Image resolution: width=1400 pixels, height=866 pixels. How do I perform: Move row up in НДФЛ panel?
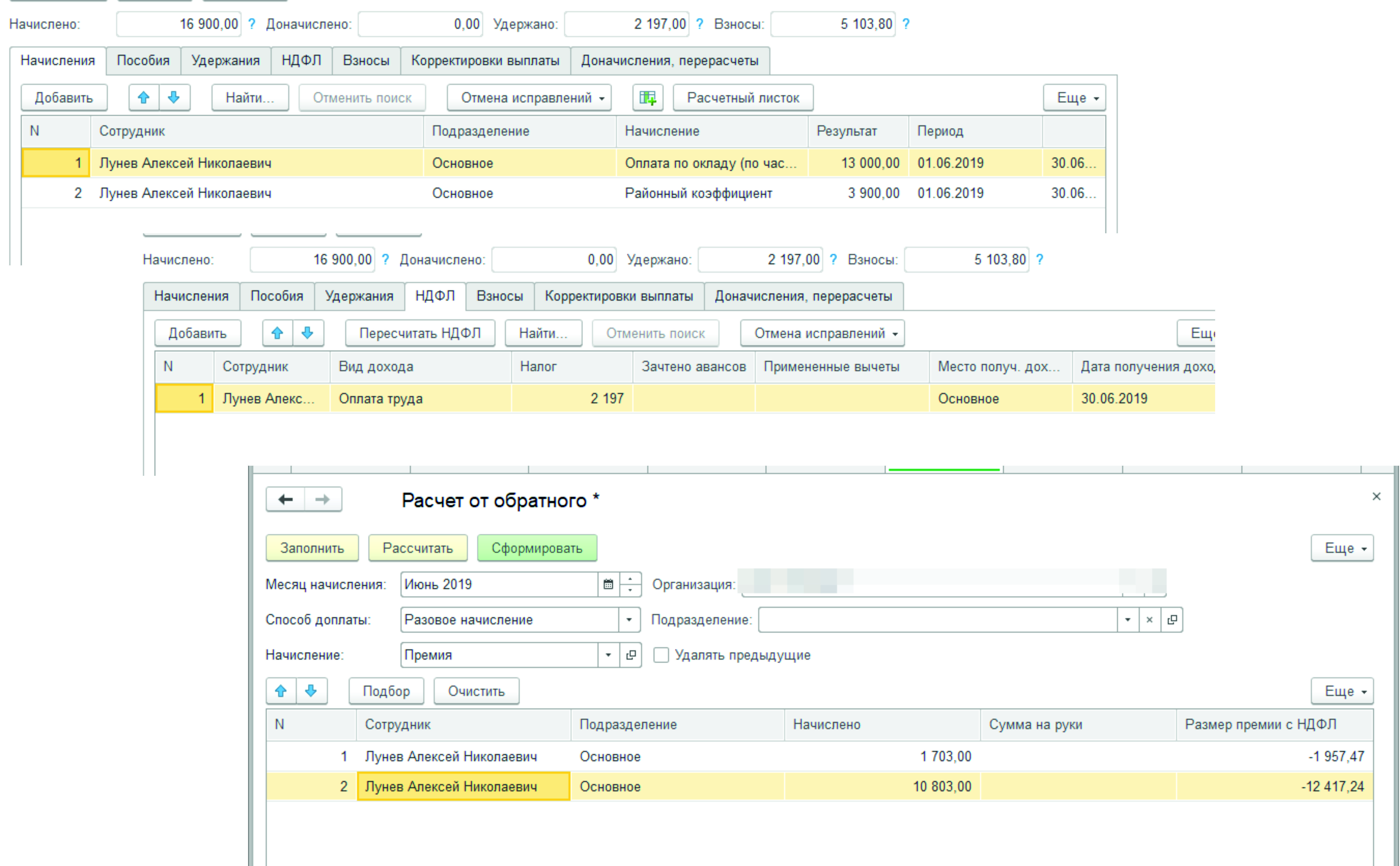(278, 333)
